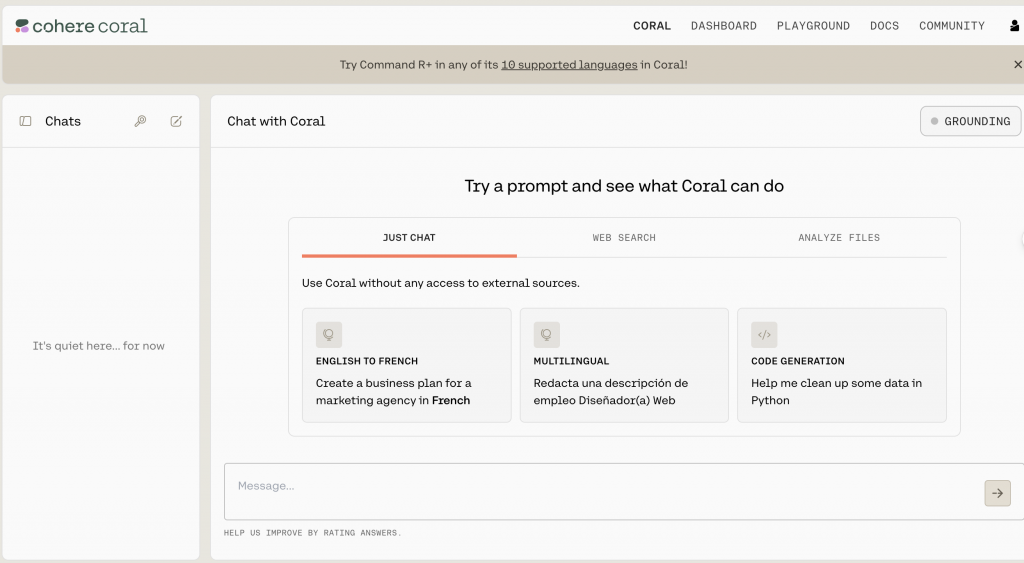
Task: Go to the Playground page
Action: click(x=813, y=26)
